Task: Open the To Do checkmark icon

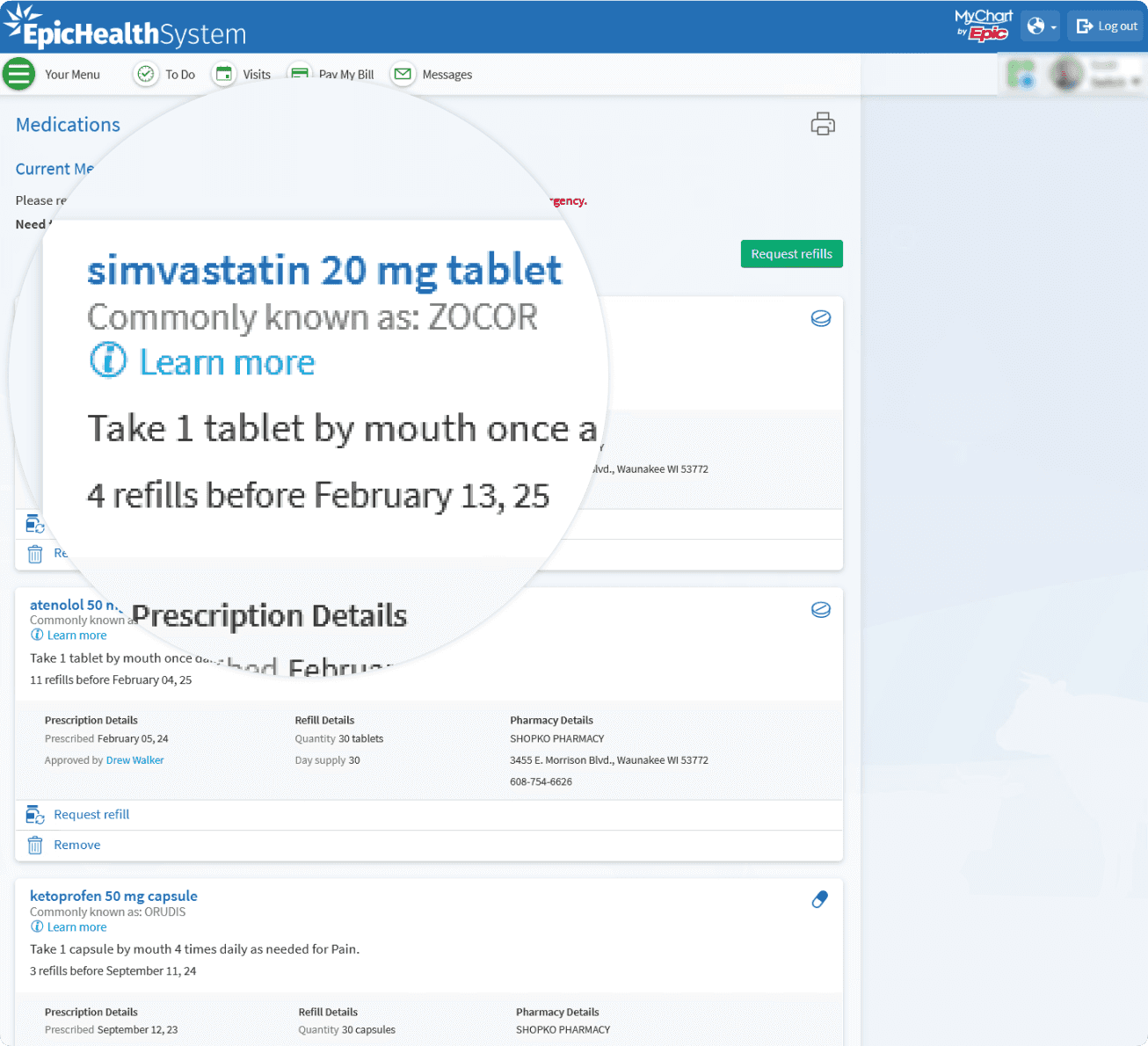Action: tap(146, 75)
